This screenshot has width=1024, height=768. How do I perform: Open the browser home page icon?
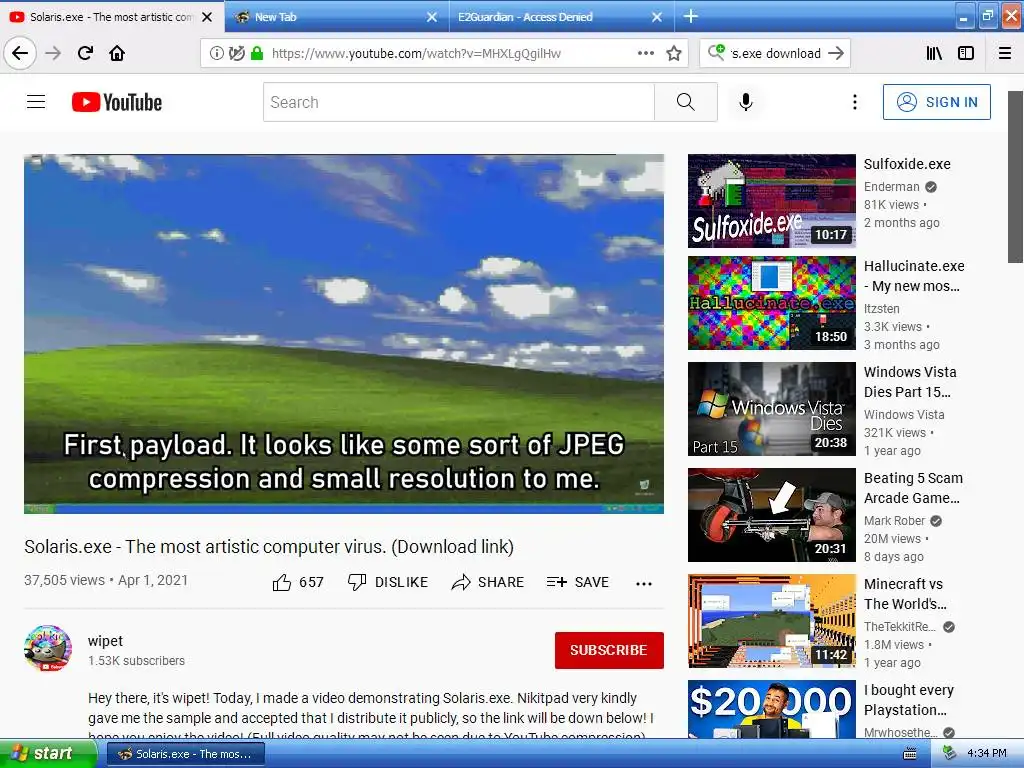(117, 53)
